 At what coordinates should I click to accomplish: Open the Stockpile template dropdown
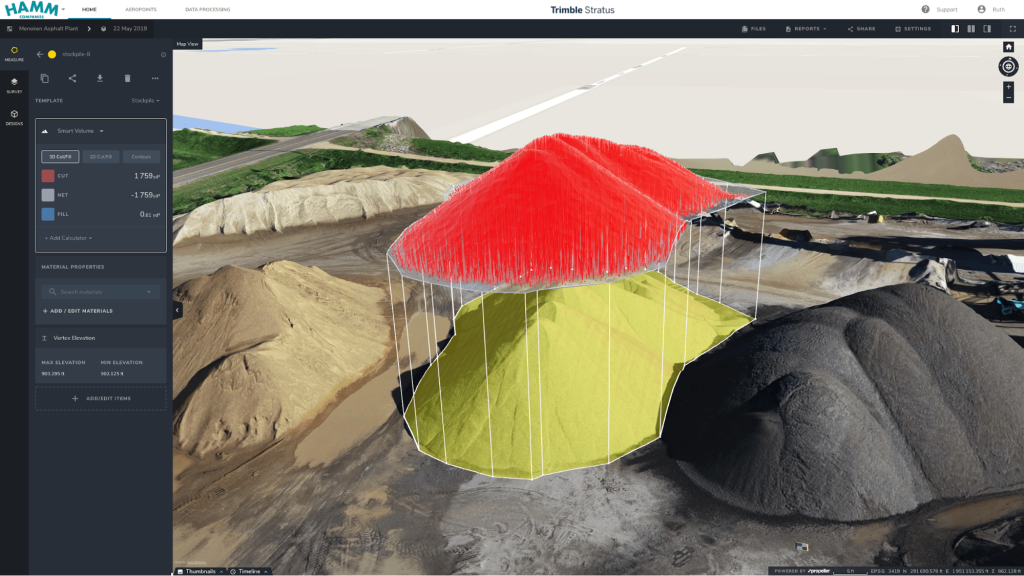[146, 101]
